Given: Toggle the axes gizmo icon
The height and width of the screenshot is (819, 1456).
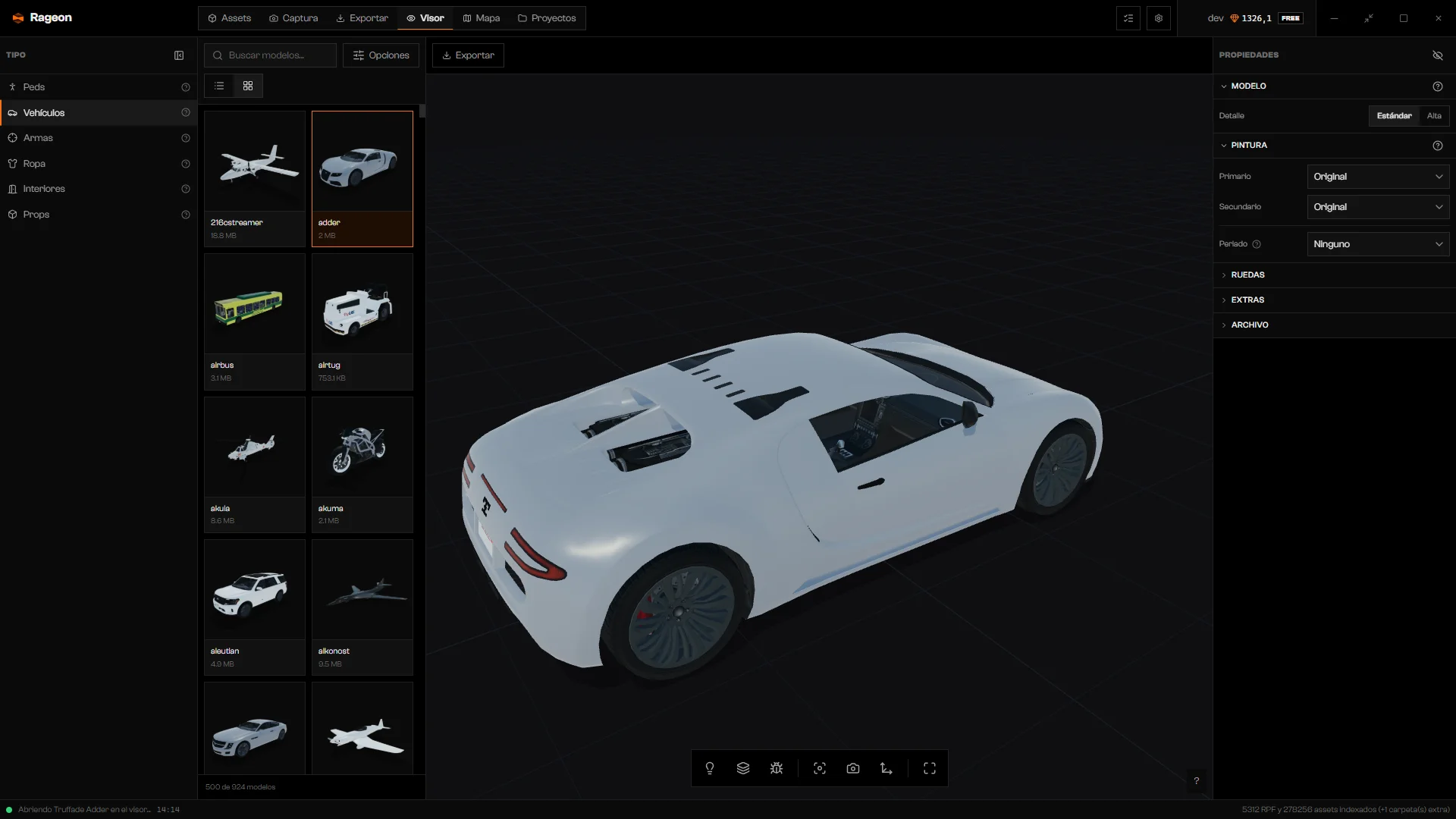Looking at the screenshot, I should (886, 768).
